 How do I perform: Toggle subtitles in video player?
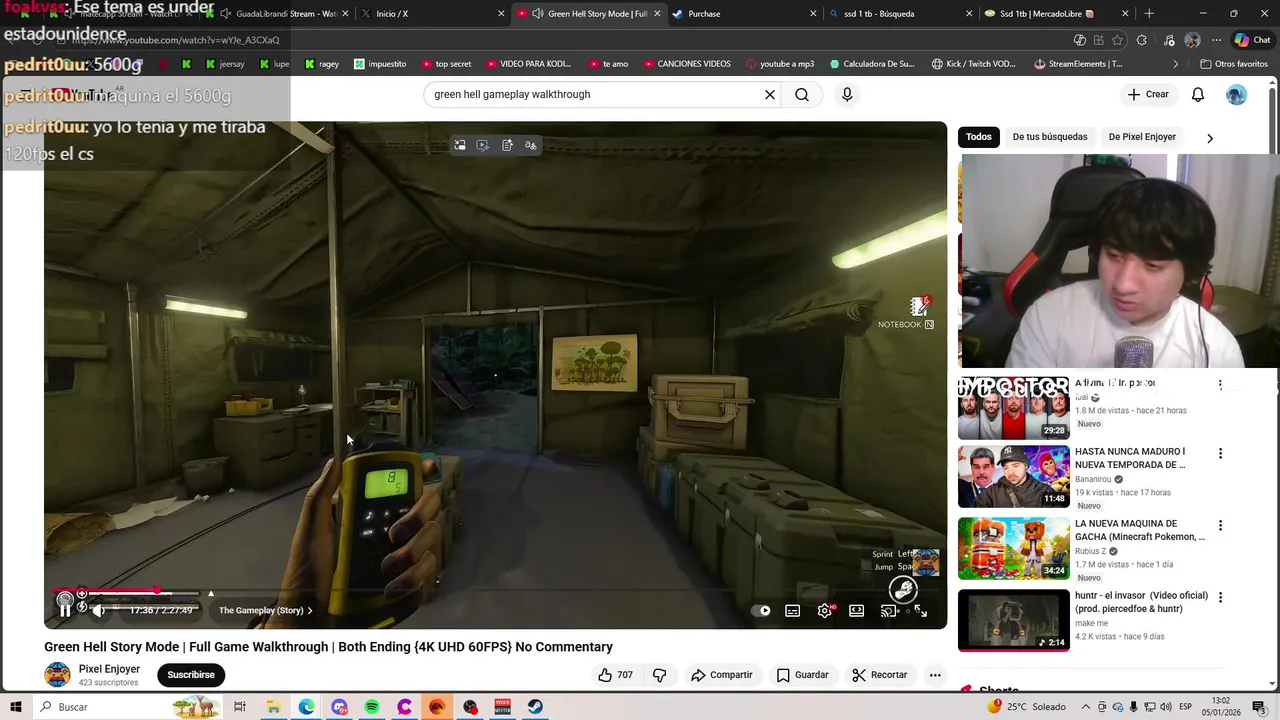[x=793, y=611]
